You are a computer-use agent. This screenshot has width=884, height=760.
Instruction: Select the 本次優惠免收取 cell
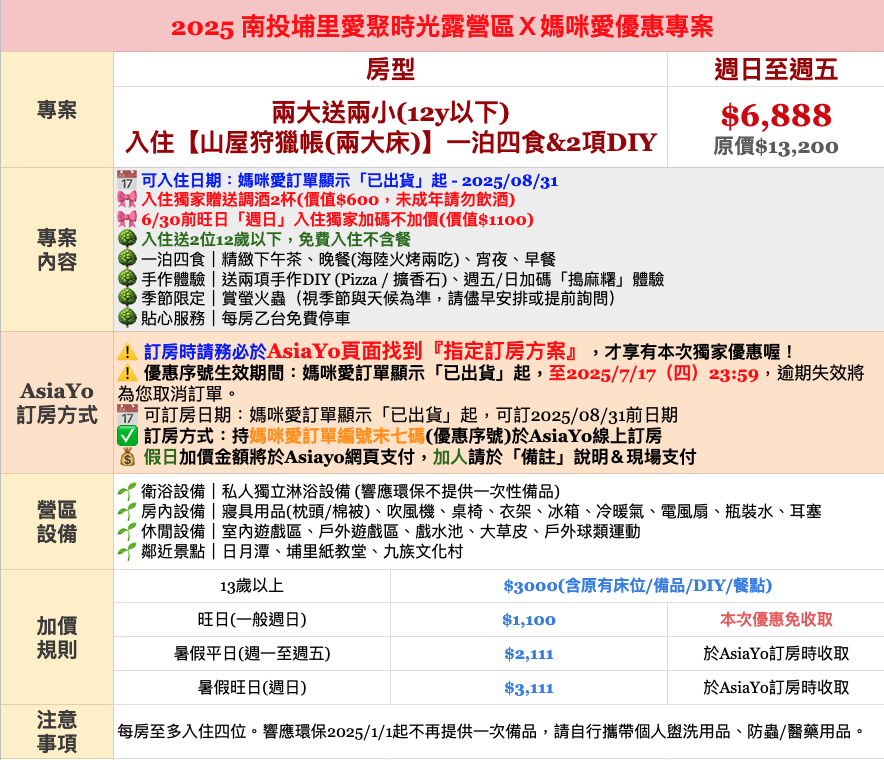click(776, 620)
